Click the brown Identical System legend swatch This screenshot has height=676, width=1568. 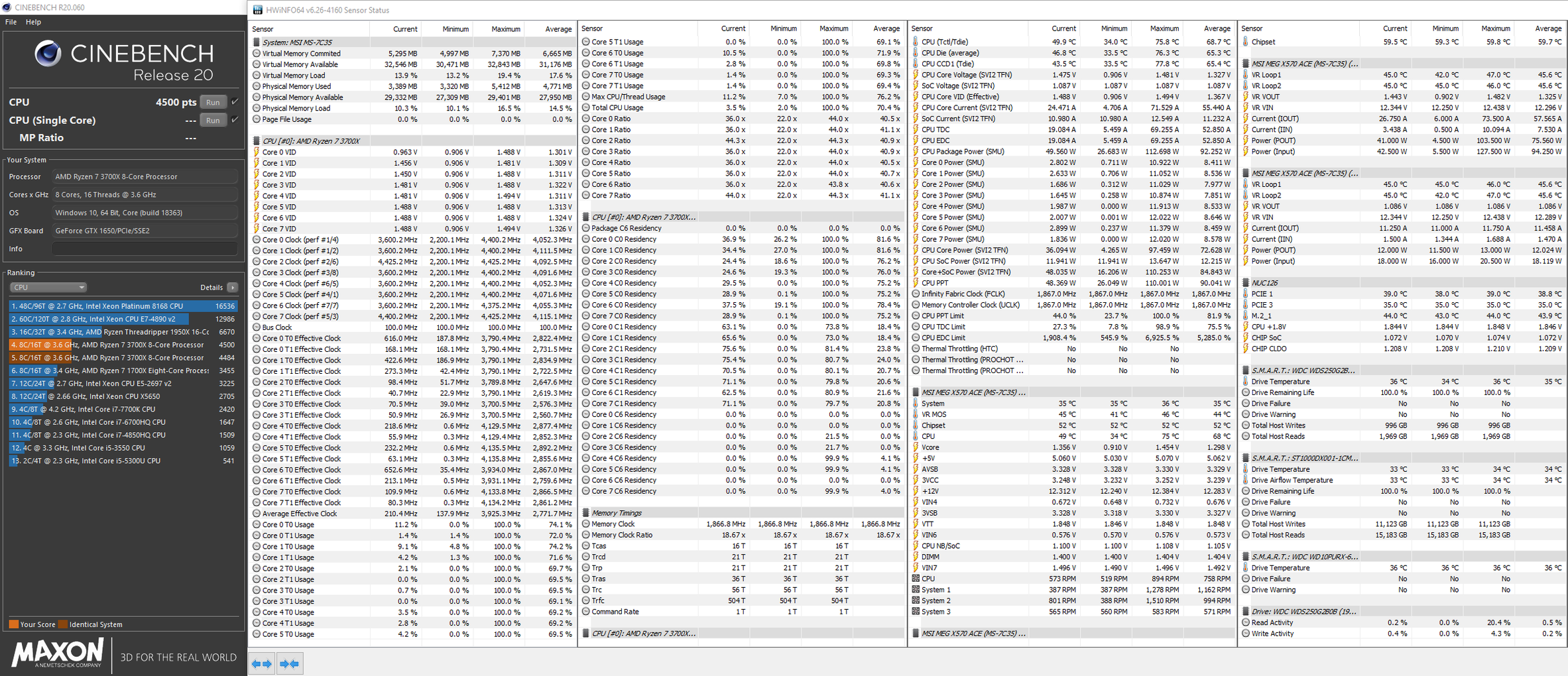[x=63, y=624]
